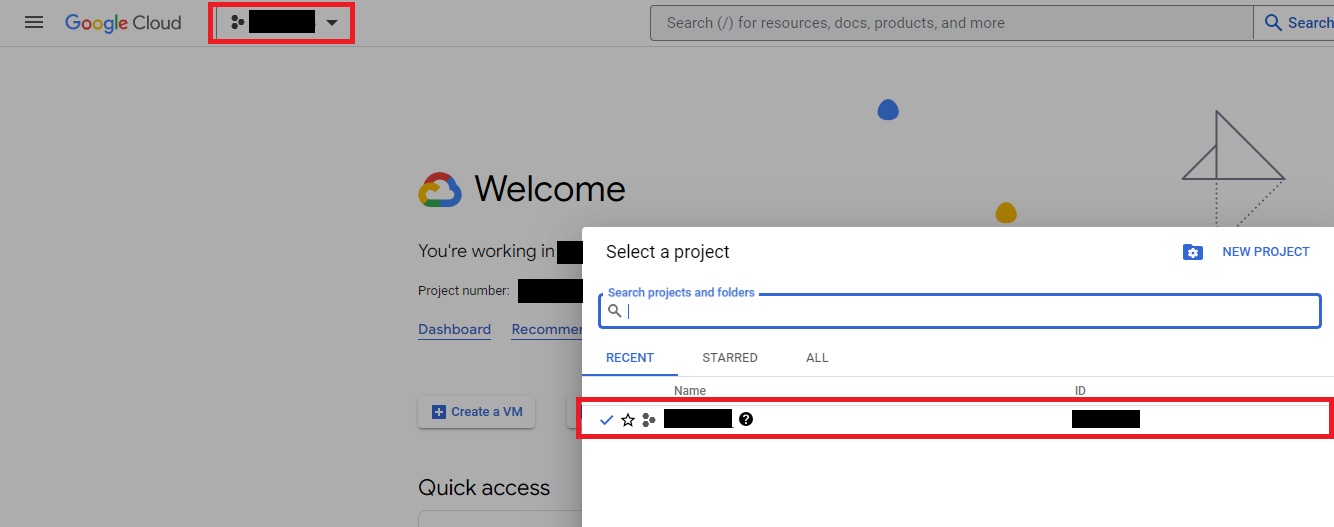Image resolution: width=1334 pixels, height=527 pixels.
Task: Open the Dashboard link
Action: (454, 329)
